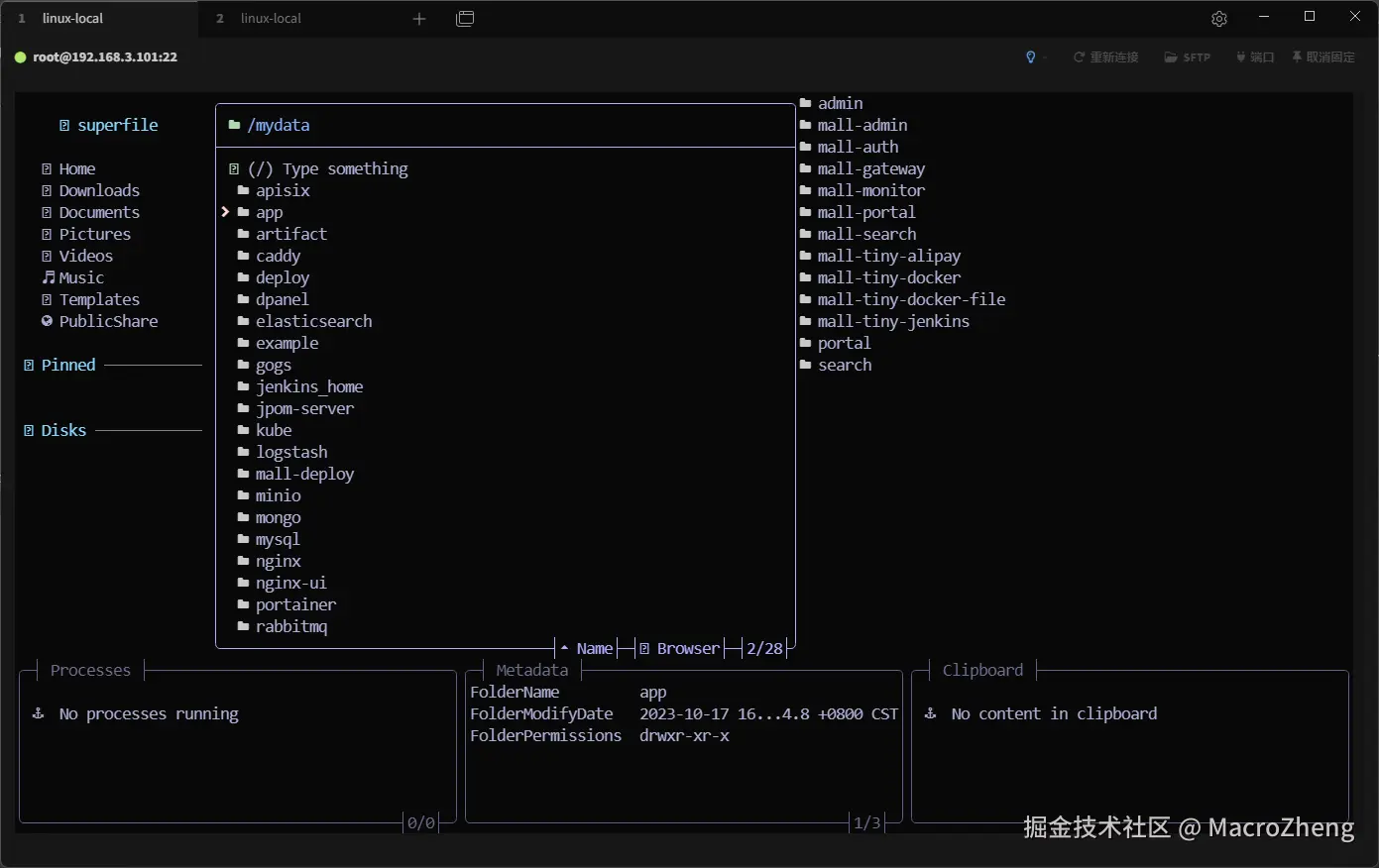The width and height of the screenshot is (1379, 868).
Task: Select the Processes panel title
Action: pos(90,671)
